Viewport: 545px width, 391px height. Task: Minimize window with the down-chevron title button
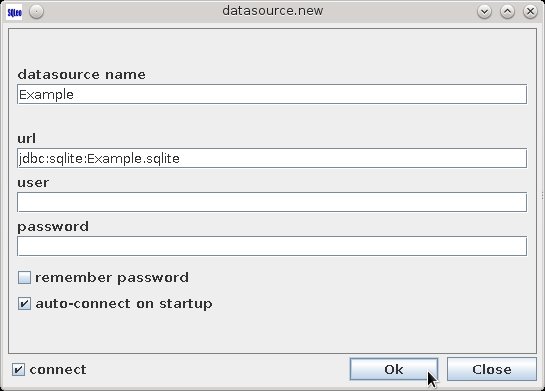point(484,12)
